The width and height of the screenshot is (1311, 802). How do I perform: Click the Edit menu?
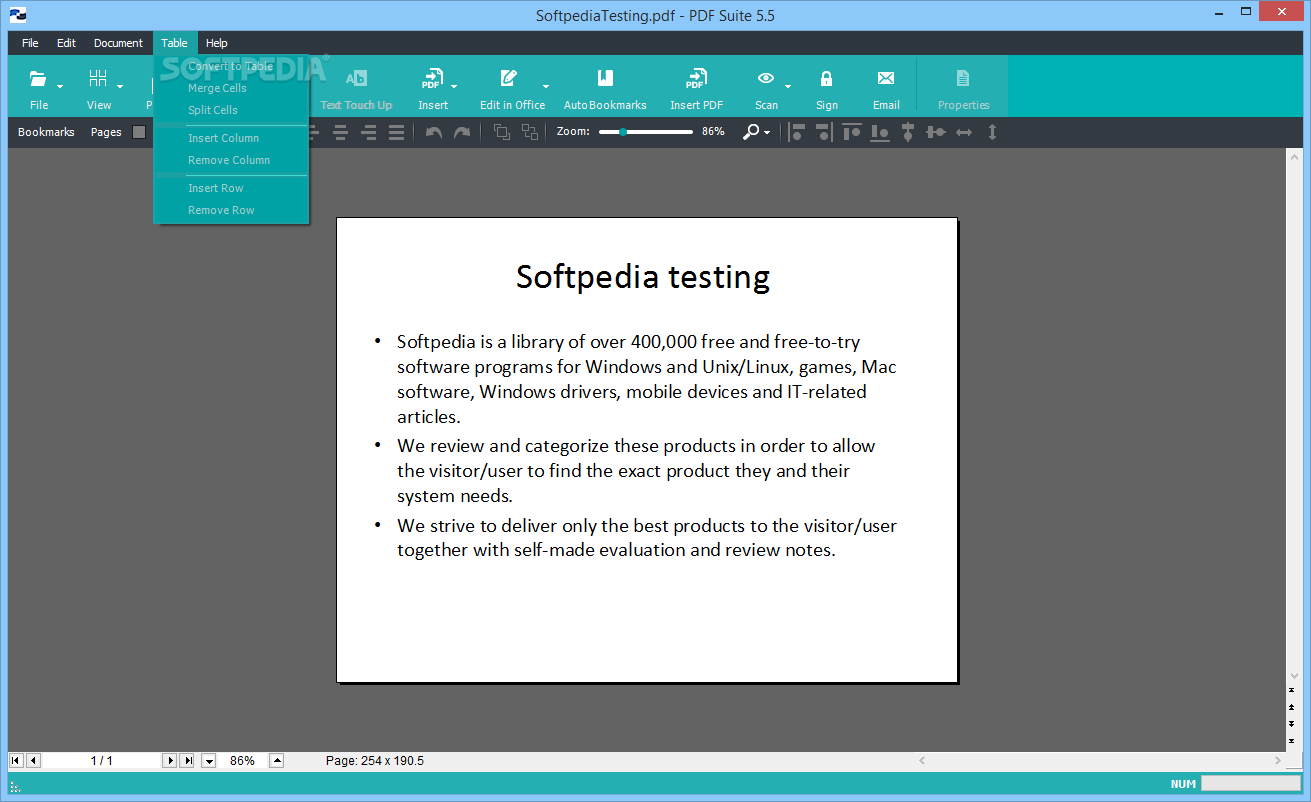point(66,43)
